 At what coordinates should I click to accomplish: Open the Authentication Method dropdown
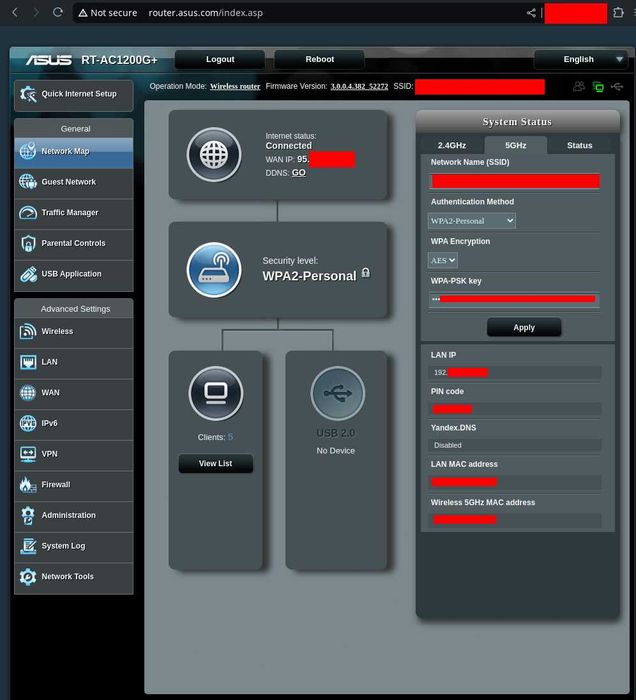click(471, 221)
